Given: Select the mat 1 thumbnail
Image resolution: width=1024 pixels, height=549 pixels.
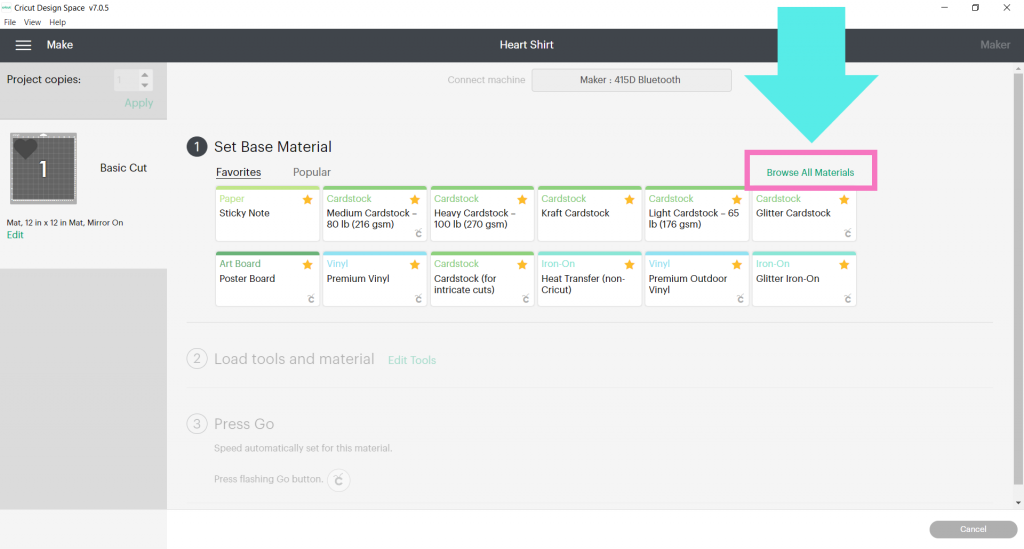Looking at the screenshot, I should (43, 168).
